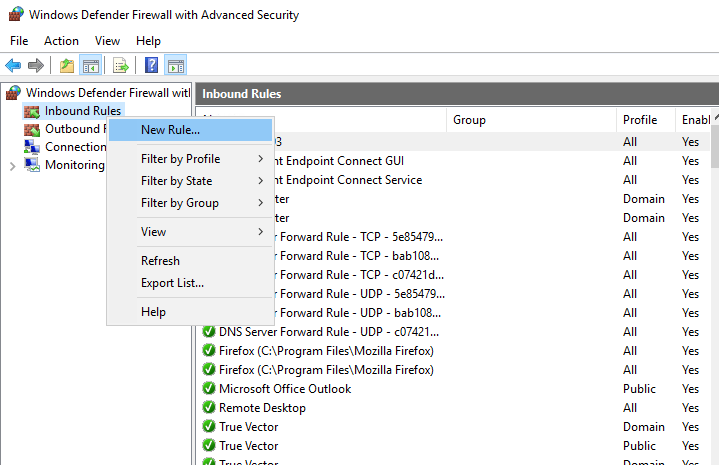
Task: Click the Up One Level folder icon
Action: point(67,66)
